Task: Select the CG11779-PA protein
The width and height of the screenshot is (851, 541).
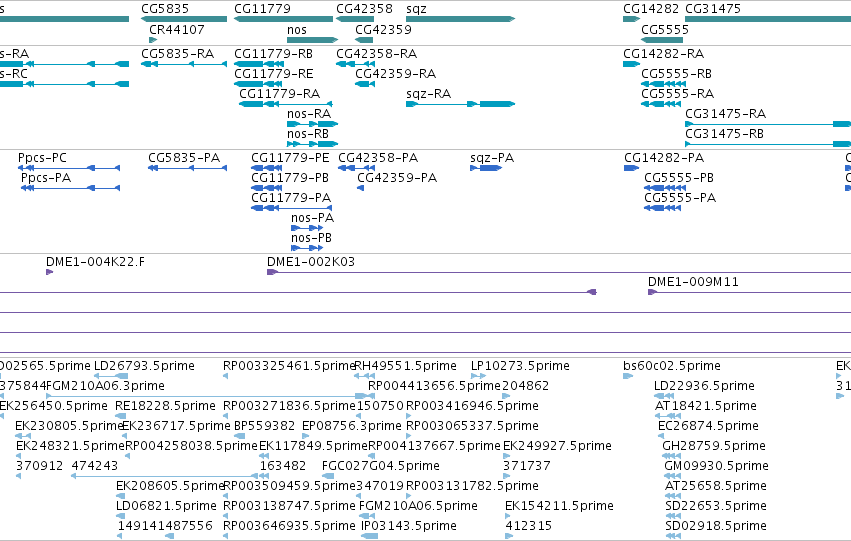Action: [291, 208]
